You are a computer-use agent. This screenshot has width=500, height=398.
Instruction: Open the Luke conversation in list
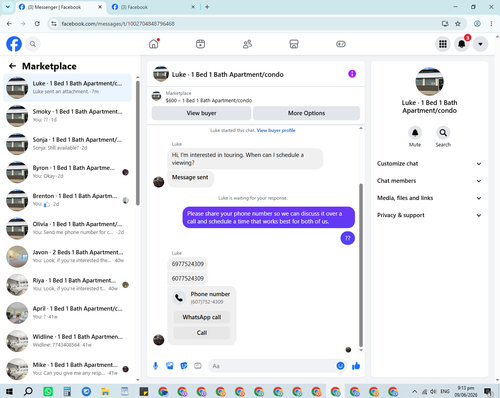pos(68,88)
